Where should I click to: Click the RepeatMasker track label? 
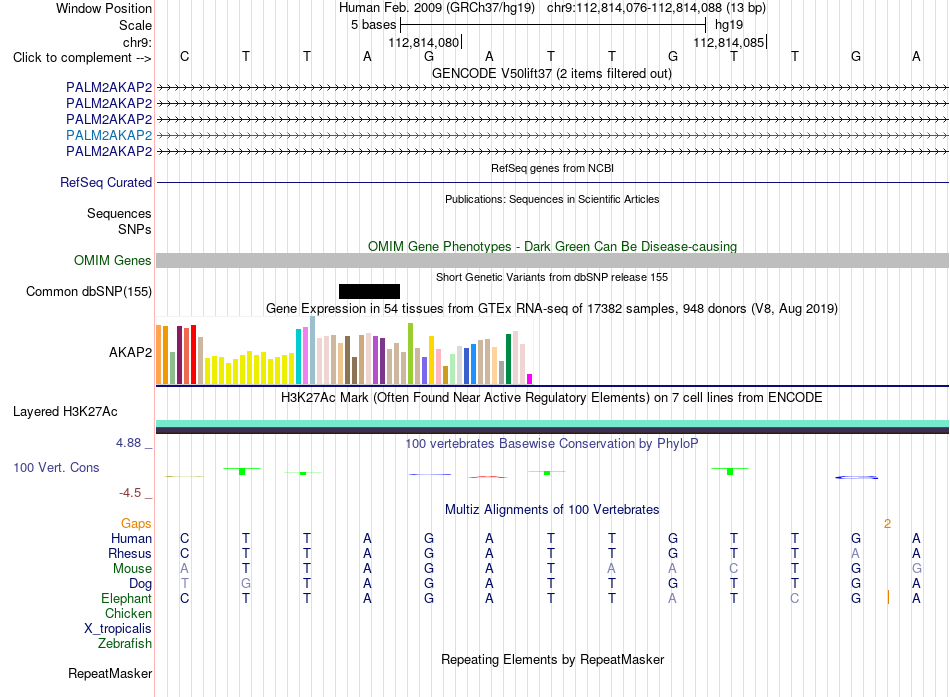(x=110, y=673)
